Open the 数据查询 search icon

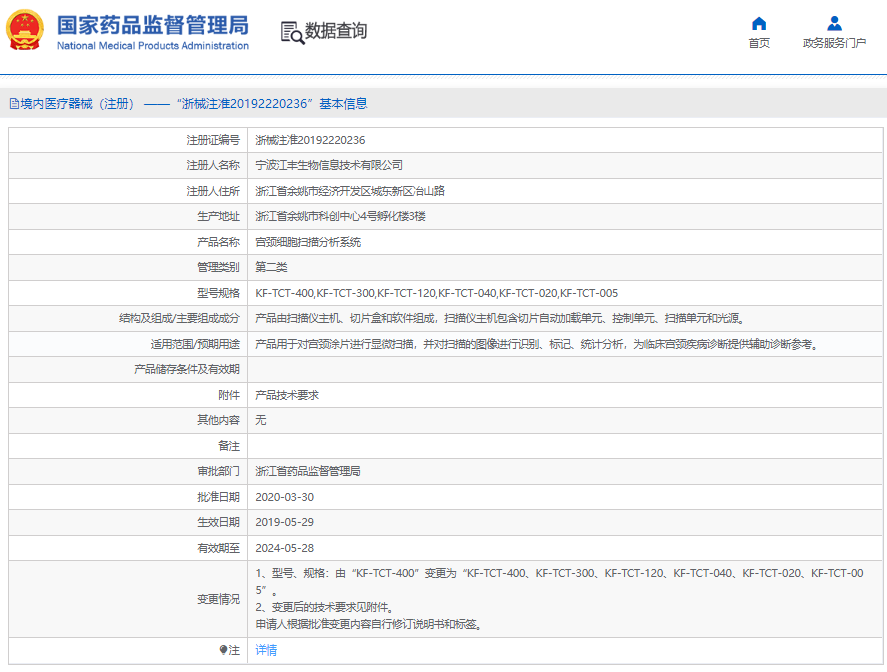292,32
